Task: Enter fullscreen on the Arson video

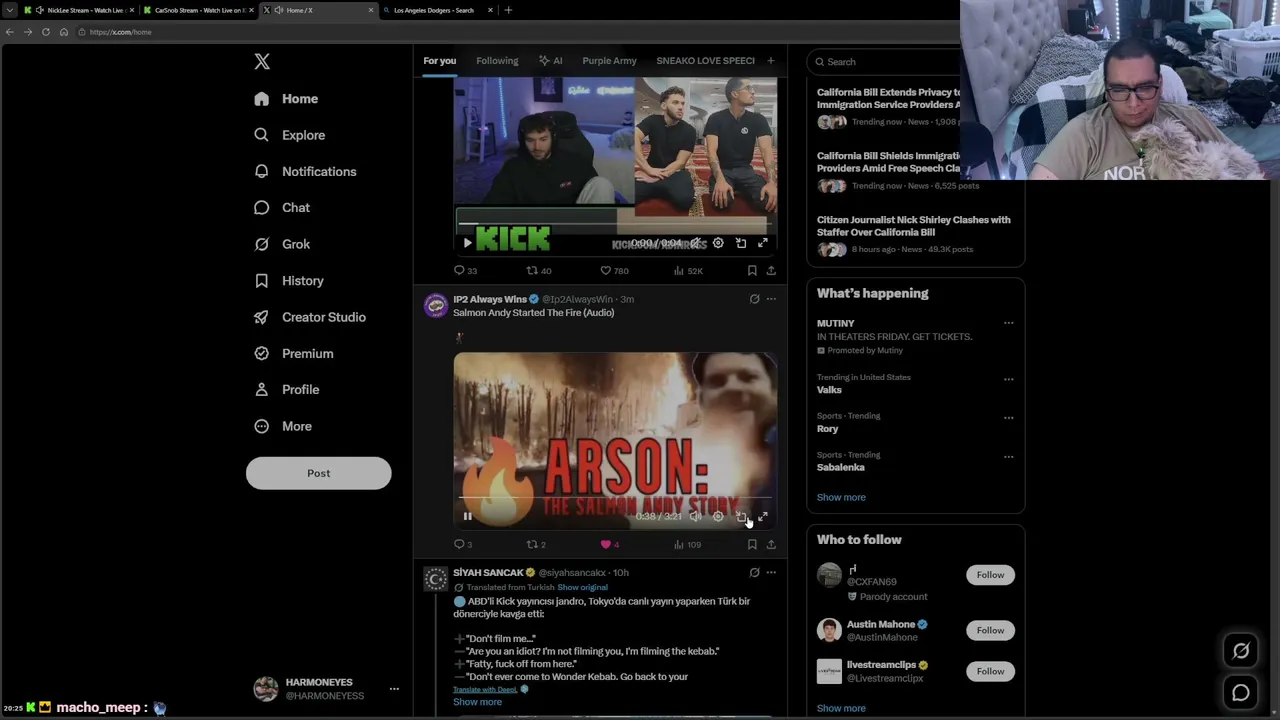Action: [762, 516]
